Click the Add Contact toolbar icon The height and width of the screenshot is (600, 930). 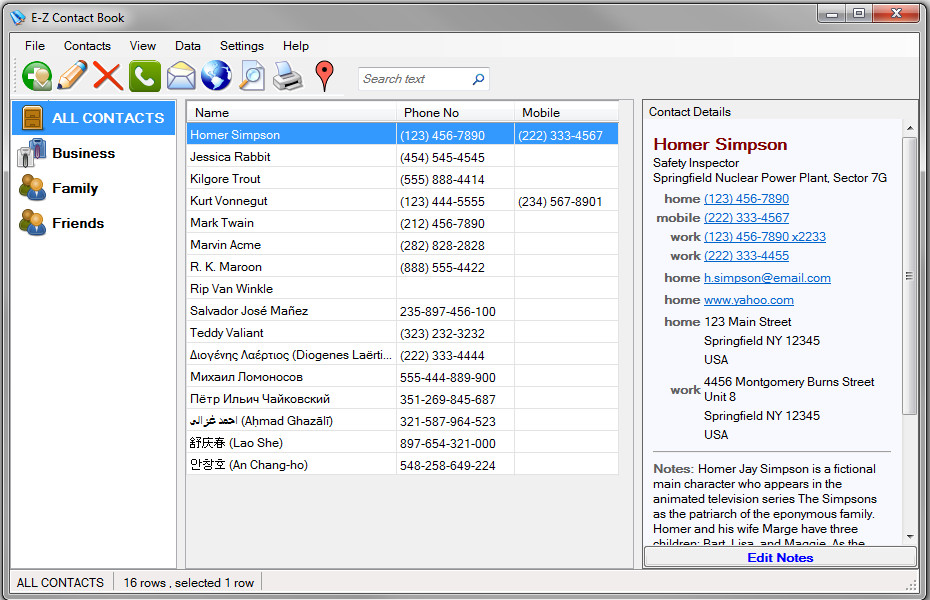[37, 77]
